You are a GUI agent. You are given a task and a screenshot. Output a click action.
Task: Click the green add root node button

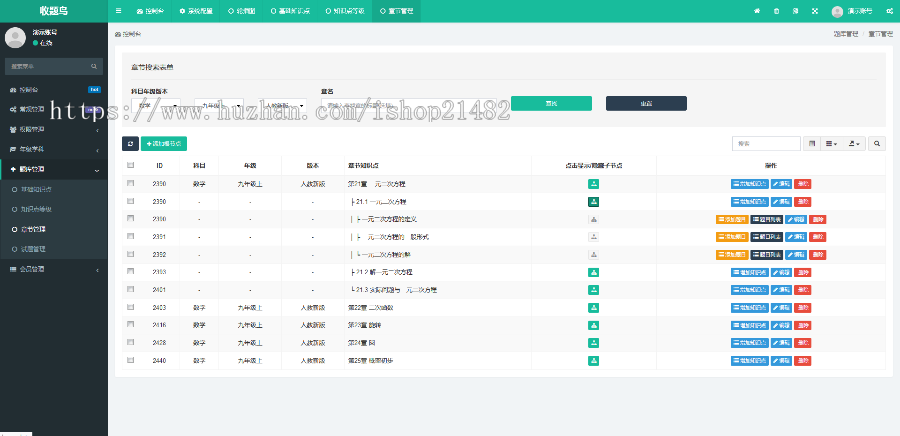164,143
